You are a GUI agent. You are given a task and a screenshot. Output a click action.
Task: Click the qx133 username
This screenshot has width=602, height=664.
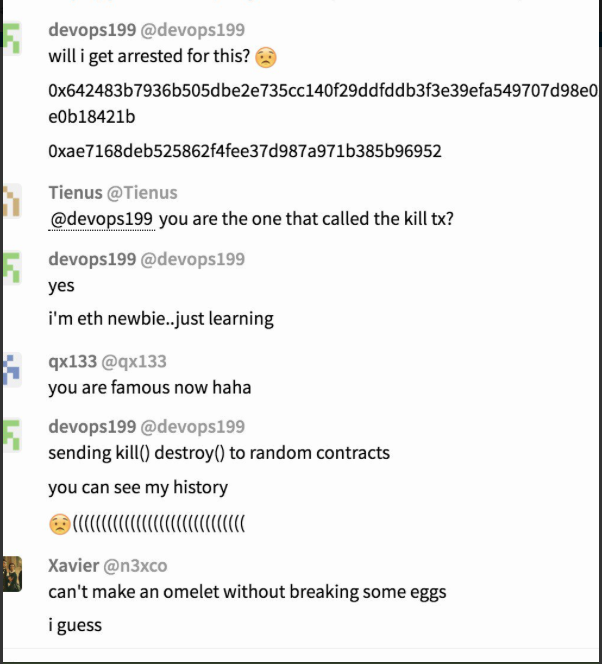72,361
